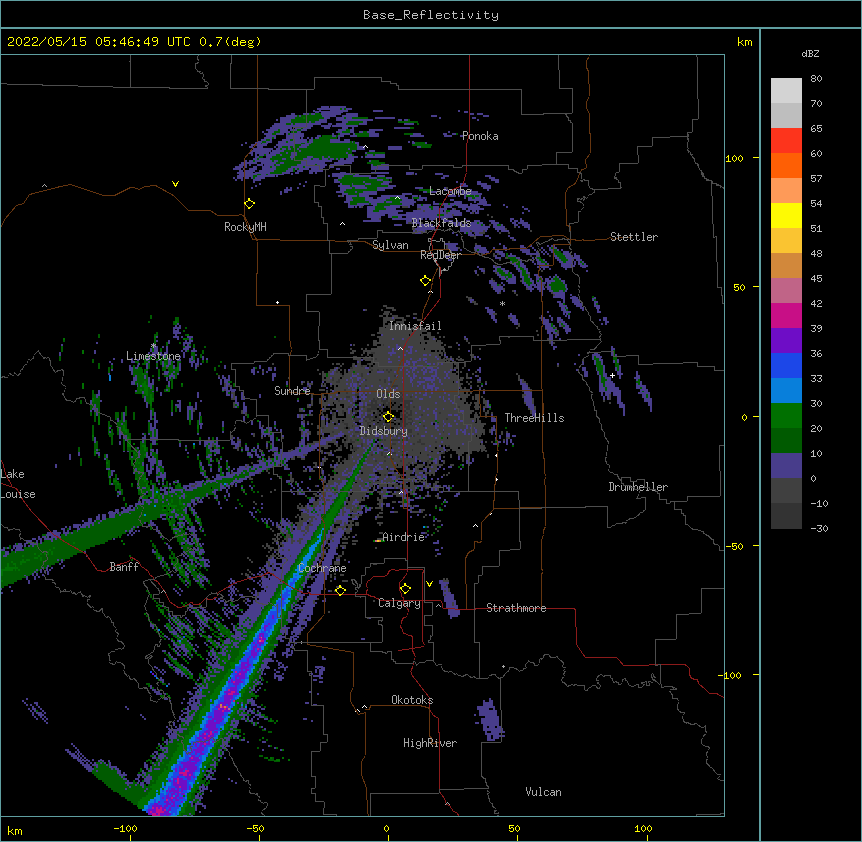This screenshot has width=862, height=842.
Task: Select the orange 57-60 dBZ legend swatch
Action: (786, 165)
